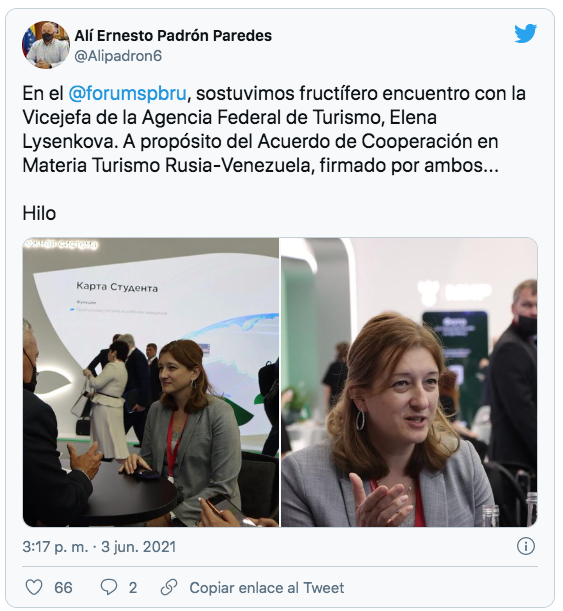Image resolution: width=563 pixels, height=611 pixels.
Task: Open the left photo with Карта Студента screen
Action: 150,382
